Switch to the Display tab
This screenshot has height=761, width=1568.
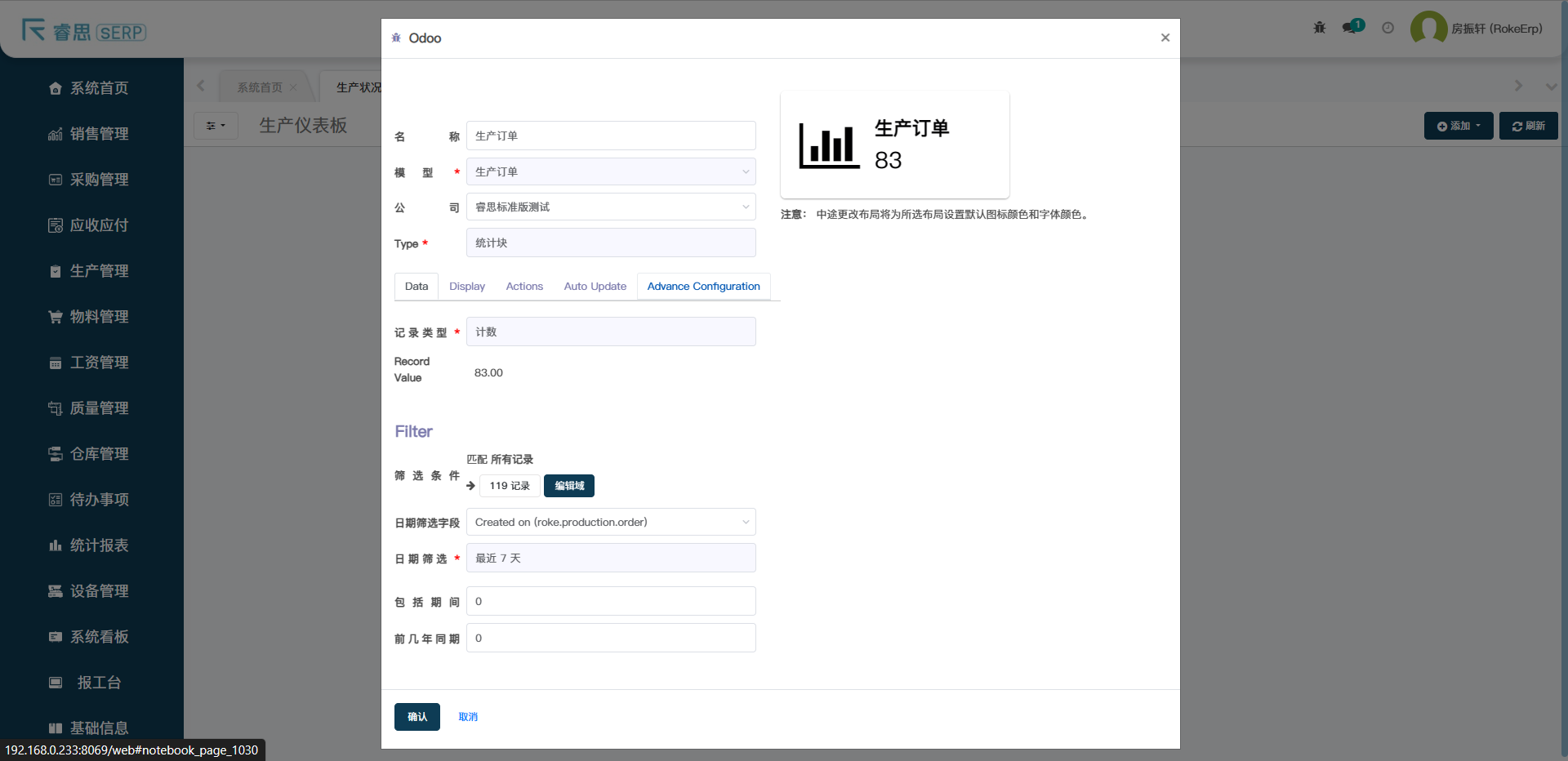[467, 287]
